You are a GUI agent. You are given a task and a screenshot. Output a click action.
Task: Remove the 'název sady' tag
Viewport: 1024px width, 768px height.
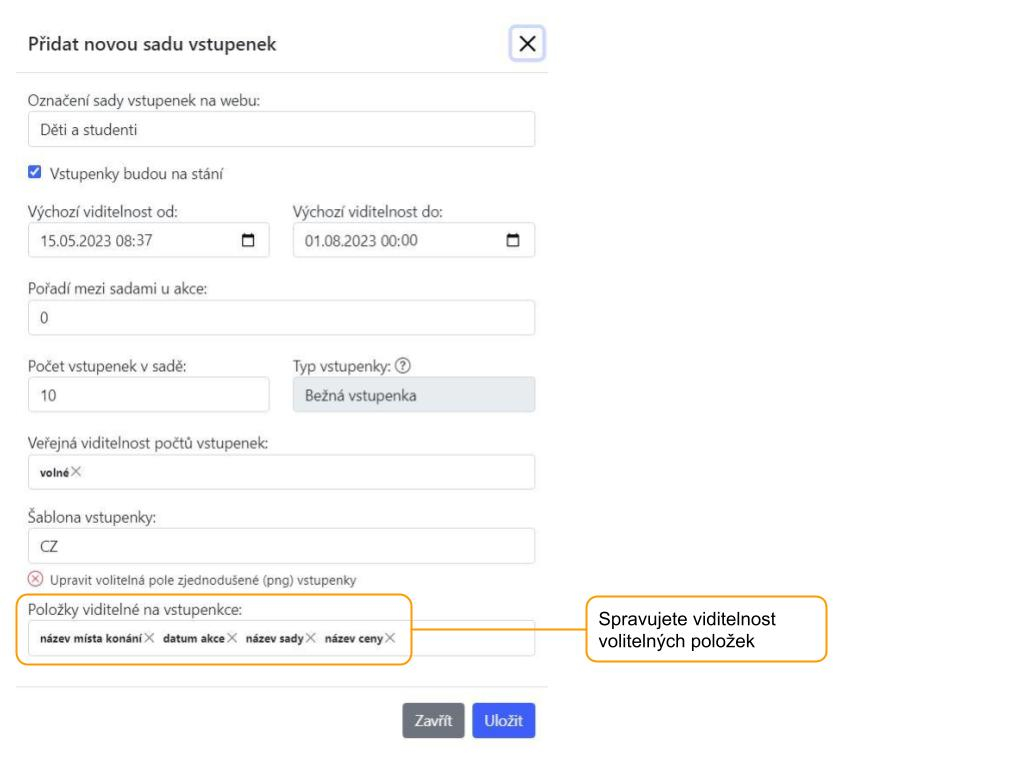pos(311,638)
